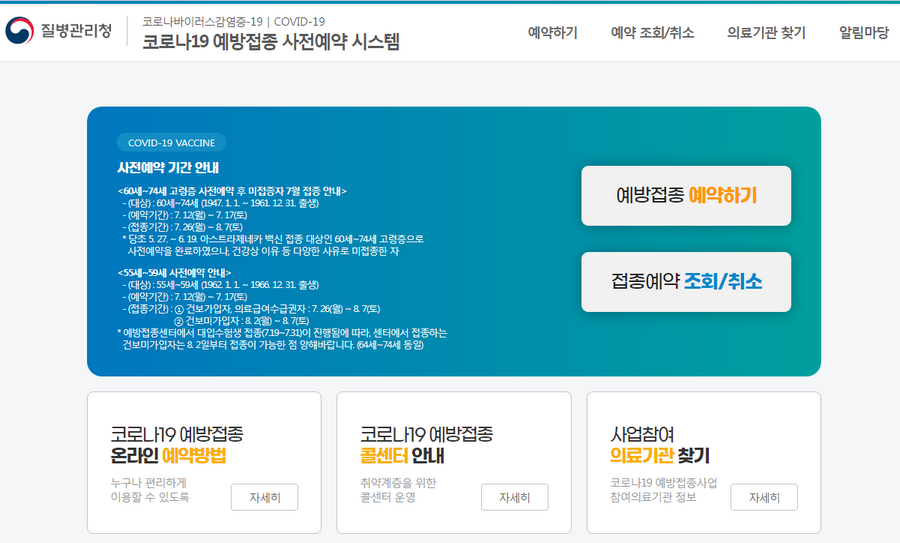Click the 건보미가입자 : 8. 2(월) ~ 8. 7(토) line

point(242,321)
